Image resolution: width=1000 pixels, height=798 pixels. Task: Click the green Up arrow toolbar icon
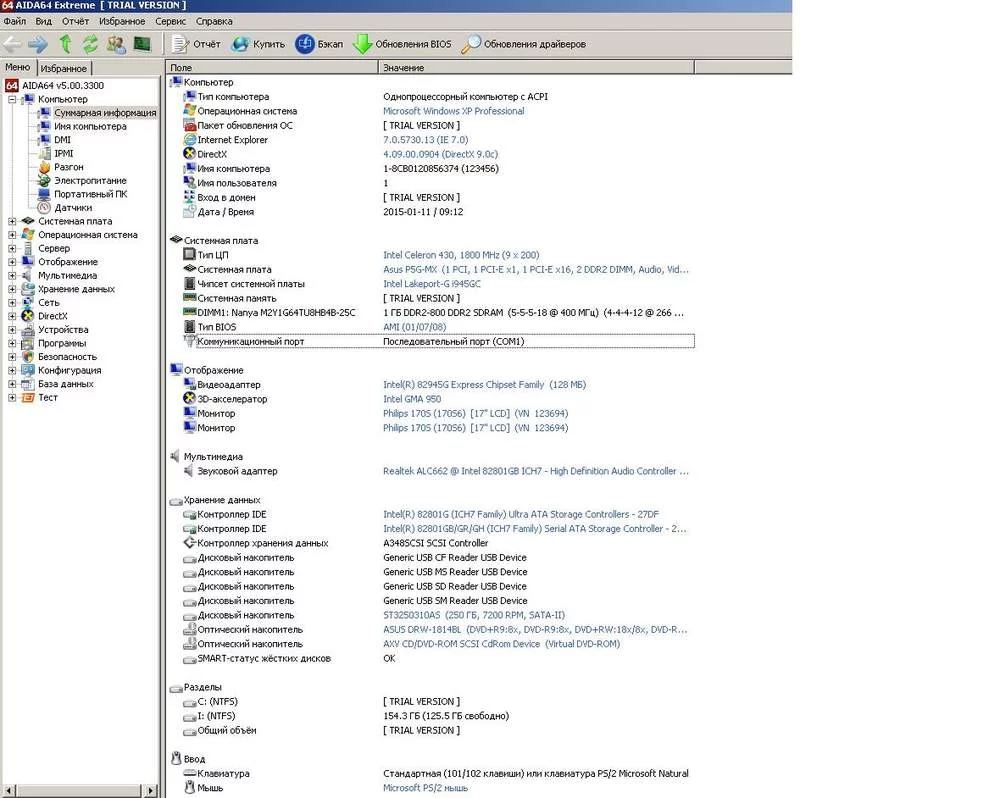65,44
